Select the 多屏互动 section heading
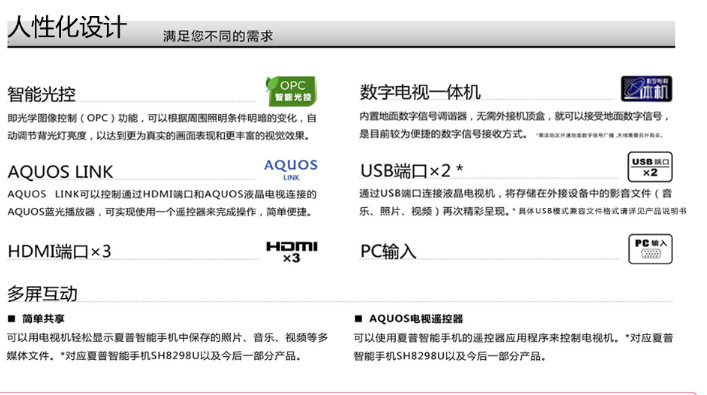 pyautogui.click(x=42, y=294)
